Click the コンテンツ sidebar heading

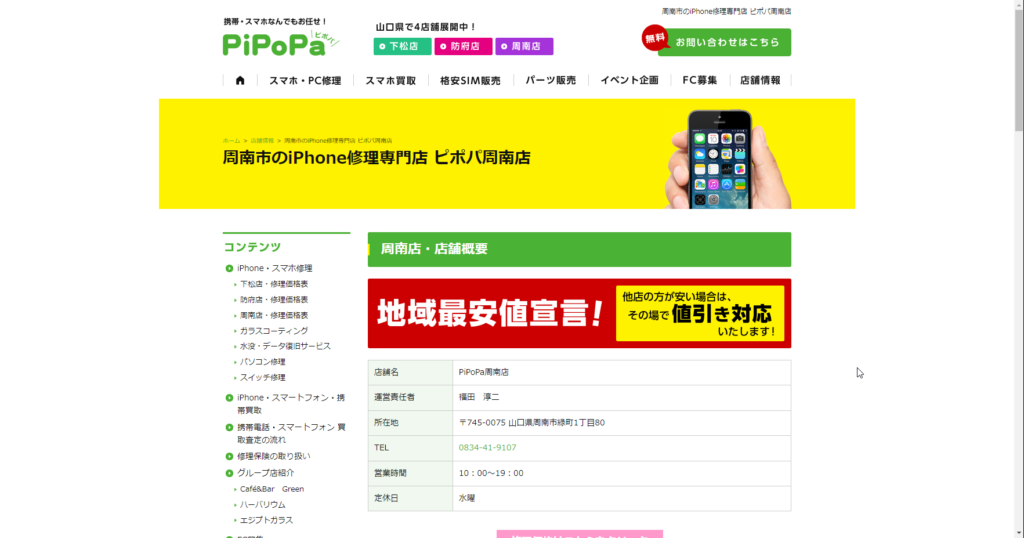252,247
